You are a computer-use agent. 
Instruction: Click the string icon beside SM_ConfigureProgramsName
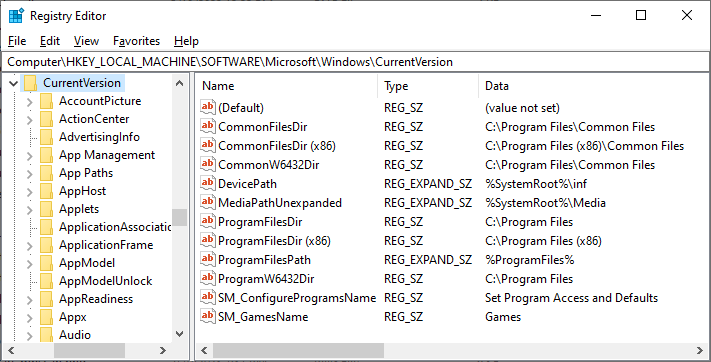pos(208,298)
